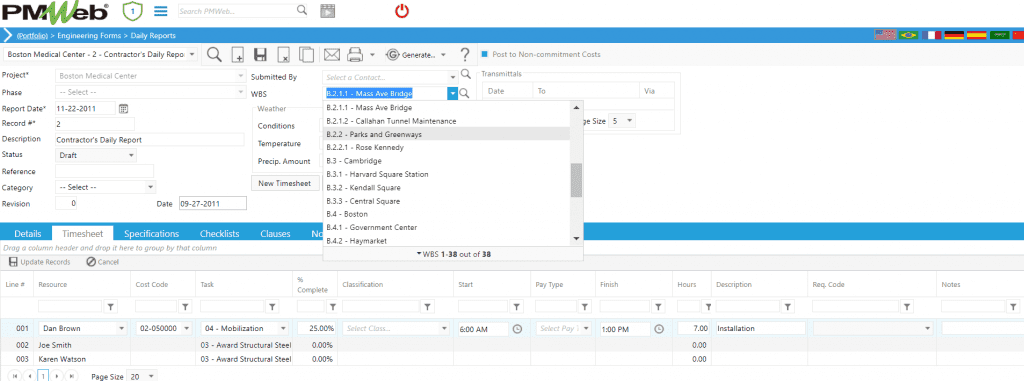Select the Brazil flag language icon
1024x381 pixels.
click(908, 35)
